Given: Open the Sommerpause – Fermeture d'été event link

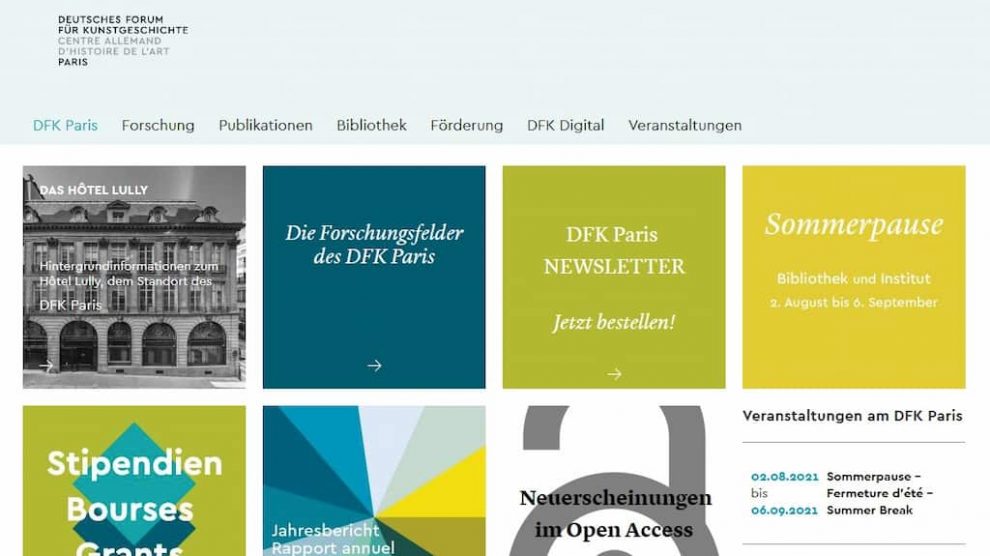Looking at the screenshot, I should 880,493.
